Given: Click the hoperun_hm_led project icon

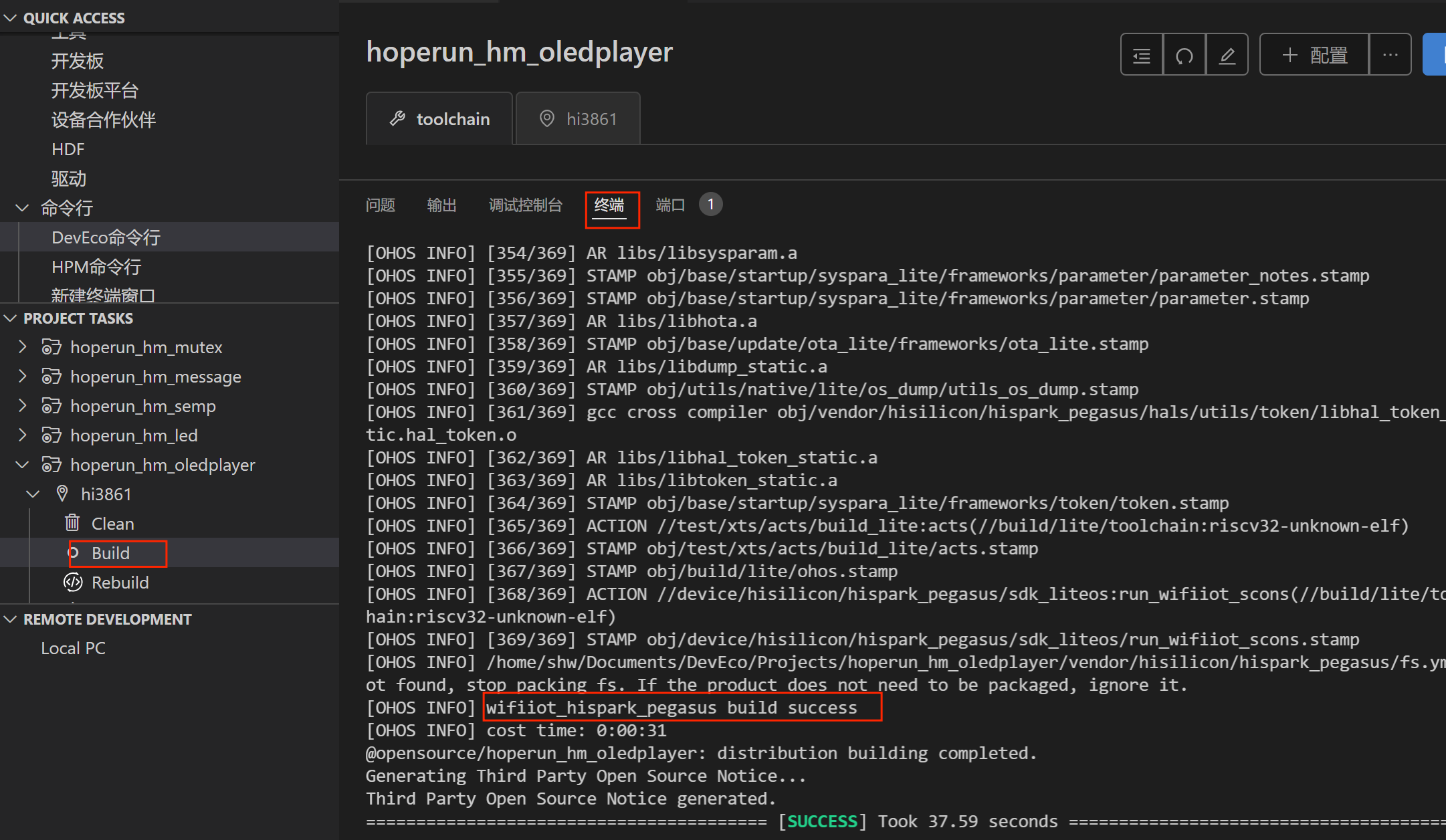Looking at the screenshot, I should point(51,435).
